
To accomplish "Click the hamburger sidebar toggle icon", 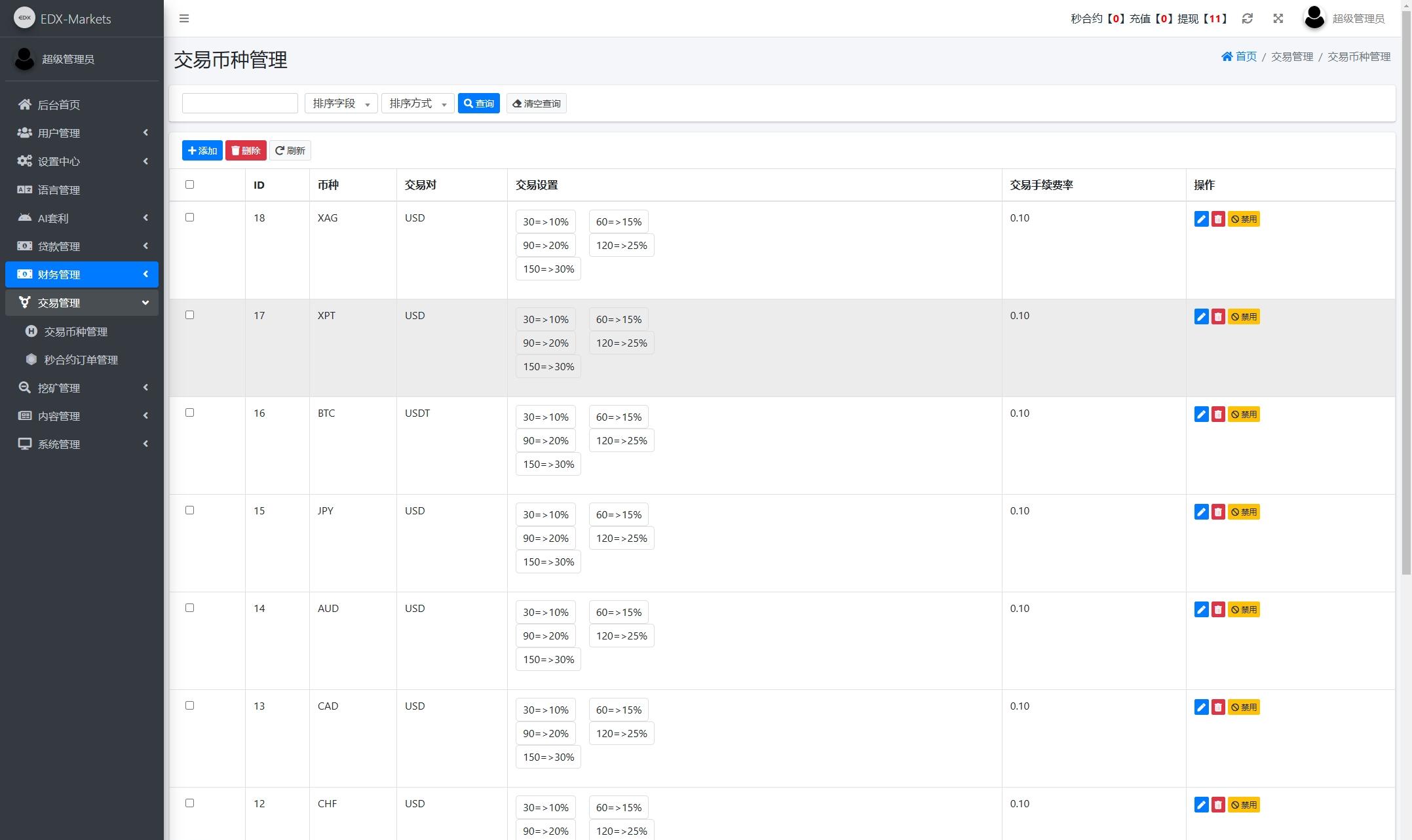I will click(x=184, y=18).
